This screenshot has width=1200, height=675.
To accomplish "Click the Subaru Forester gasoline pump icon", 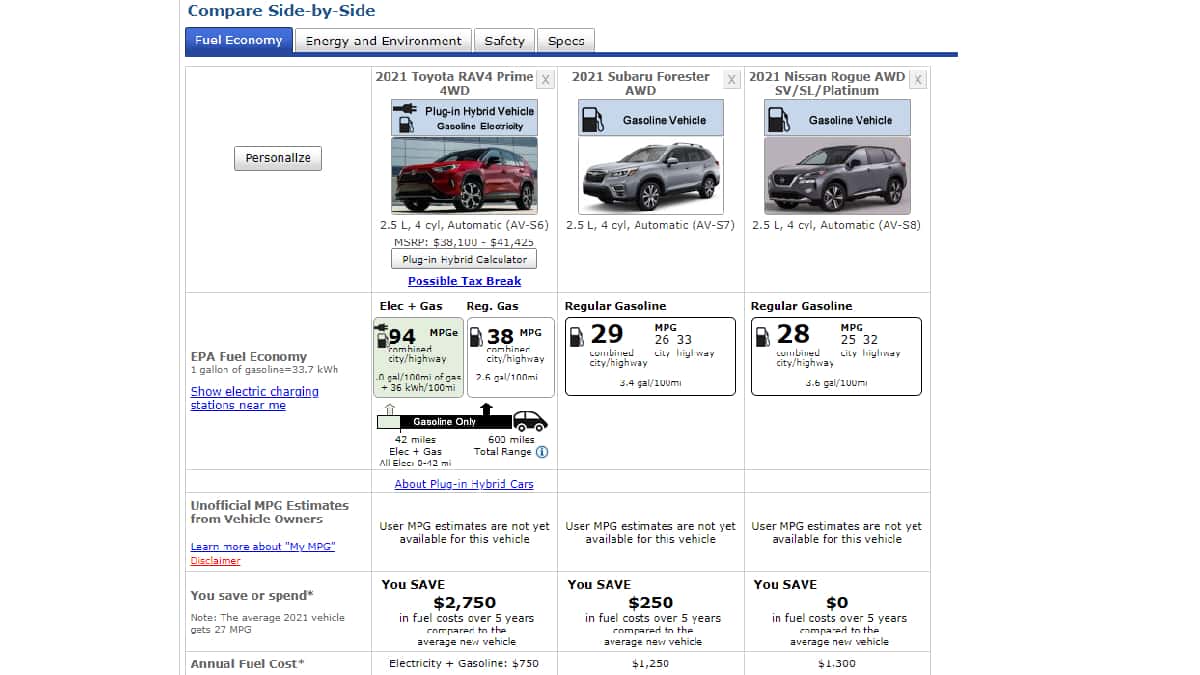I will [x=591, y=119].
